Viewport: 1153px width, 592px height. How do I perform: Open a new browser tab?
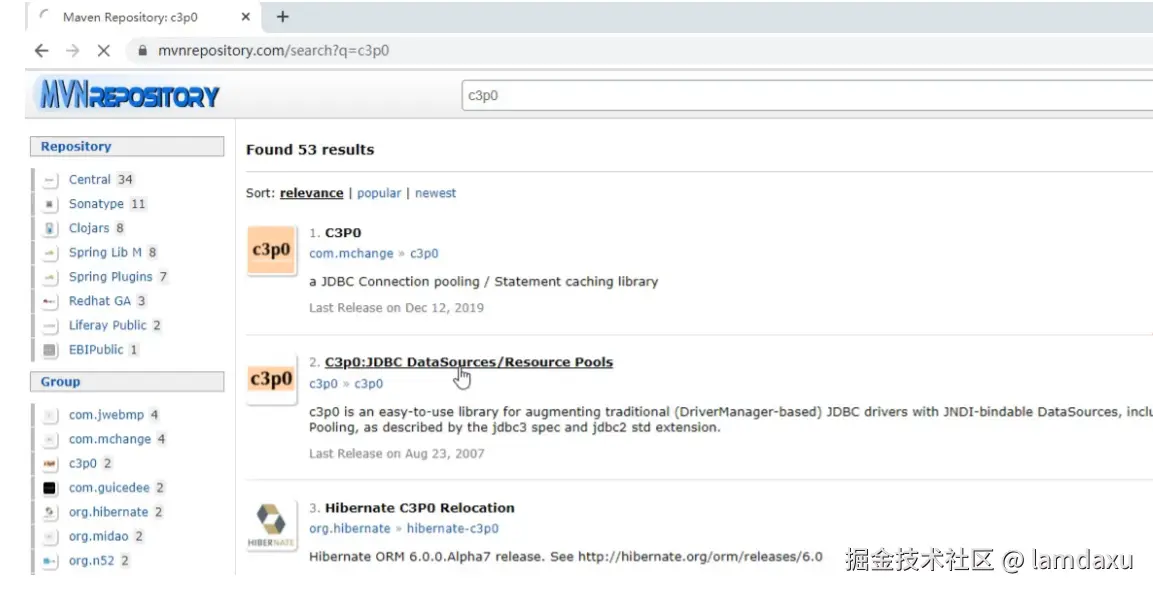283,16
